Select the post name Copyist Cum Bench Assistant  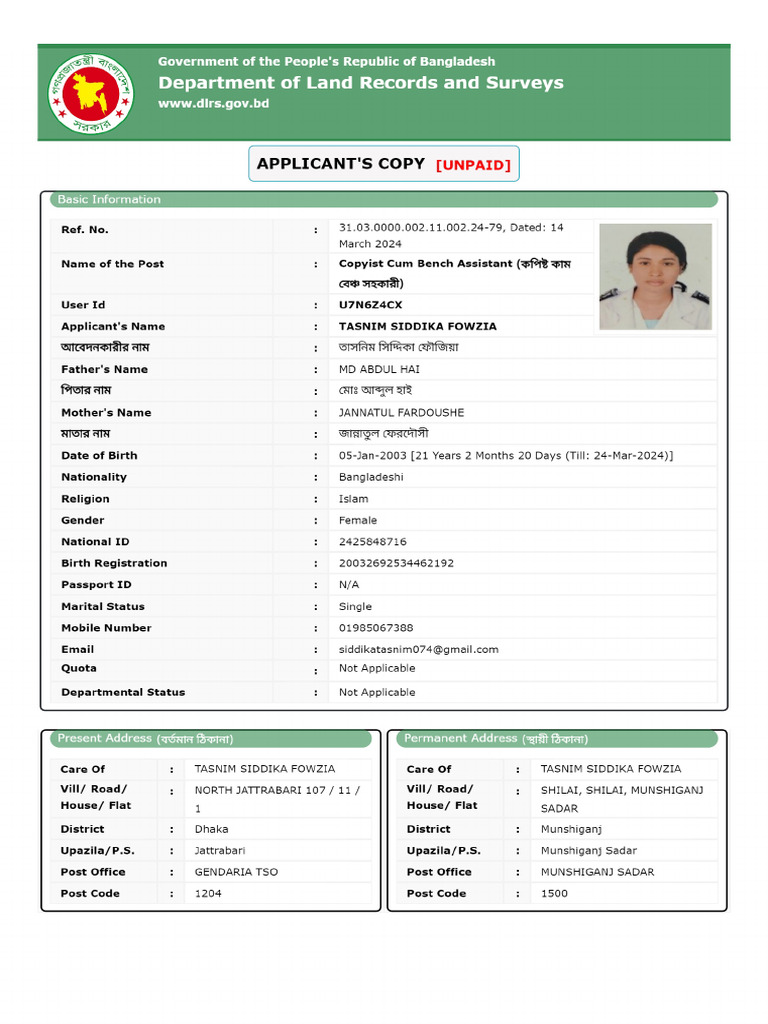[x=455, y=274]
